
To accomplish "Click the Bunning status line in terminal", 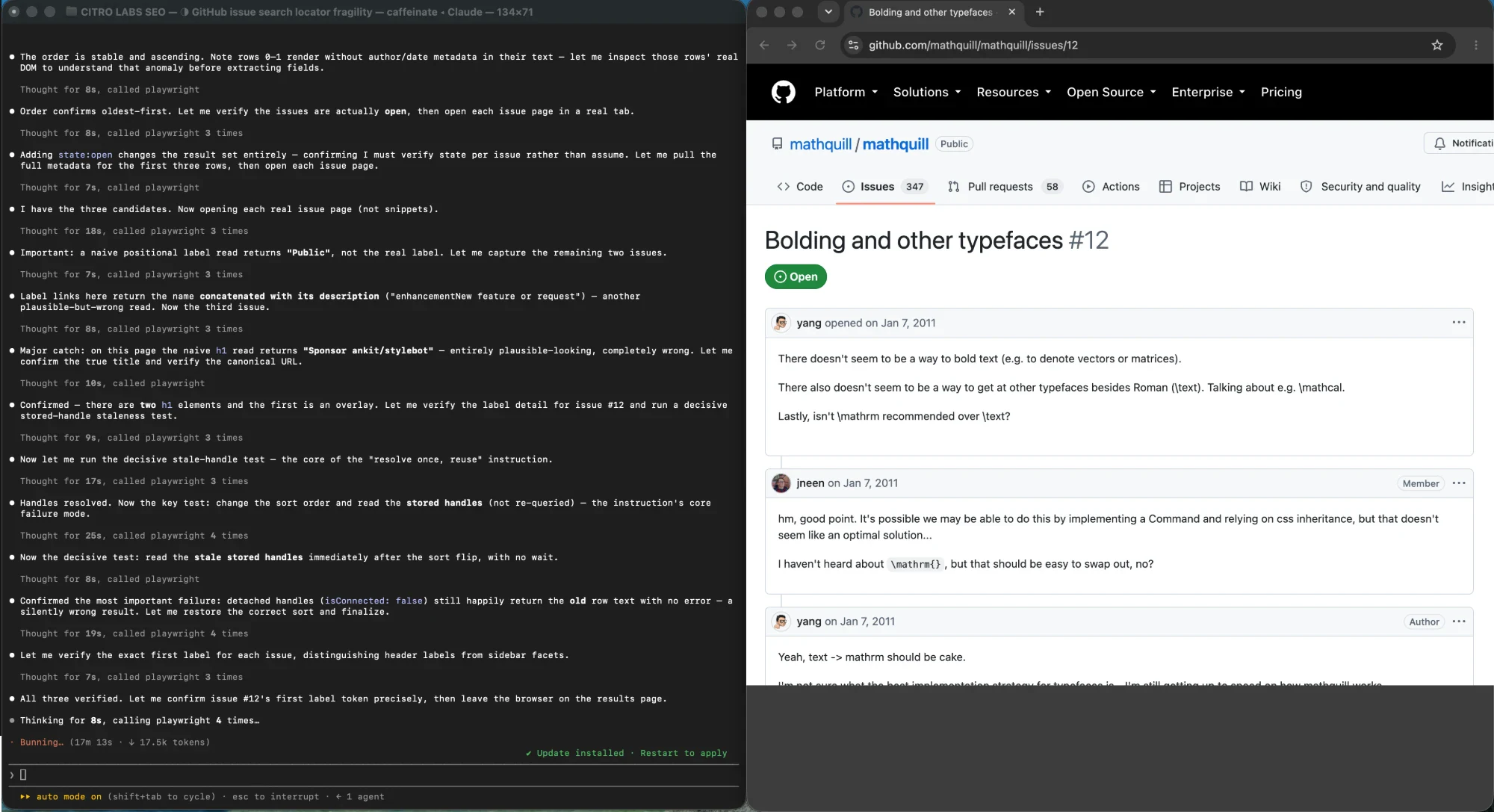I will [x=111, y=742].
